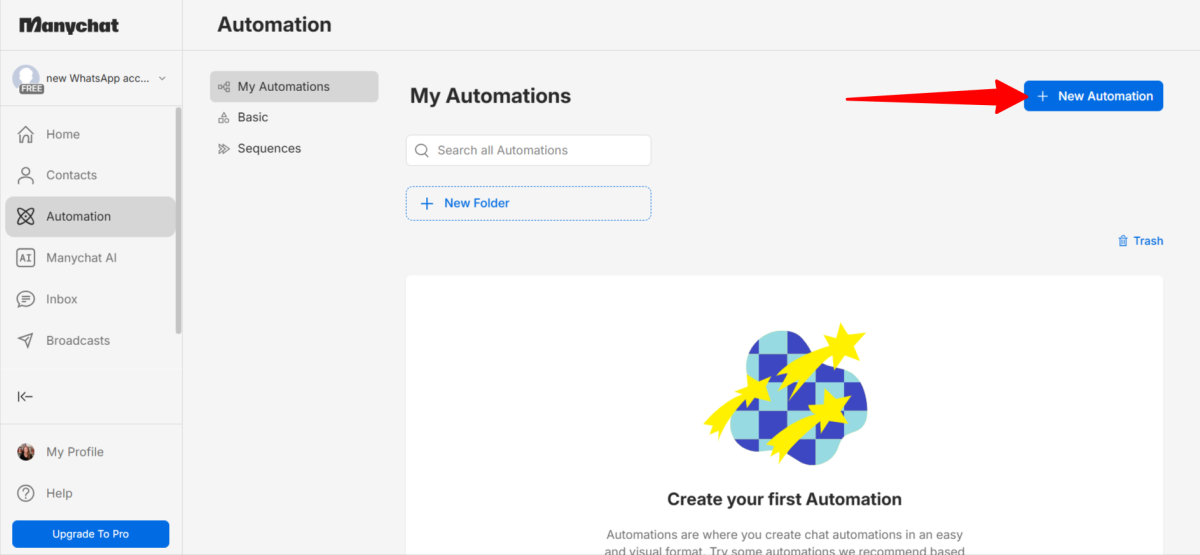The width and height of the screenshot is (1200, 555).
Task: Click the My Profile avatar picture
Action: click(x=26, y=452)
